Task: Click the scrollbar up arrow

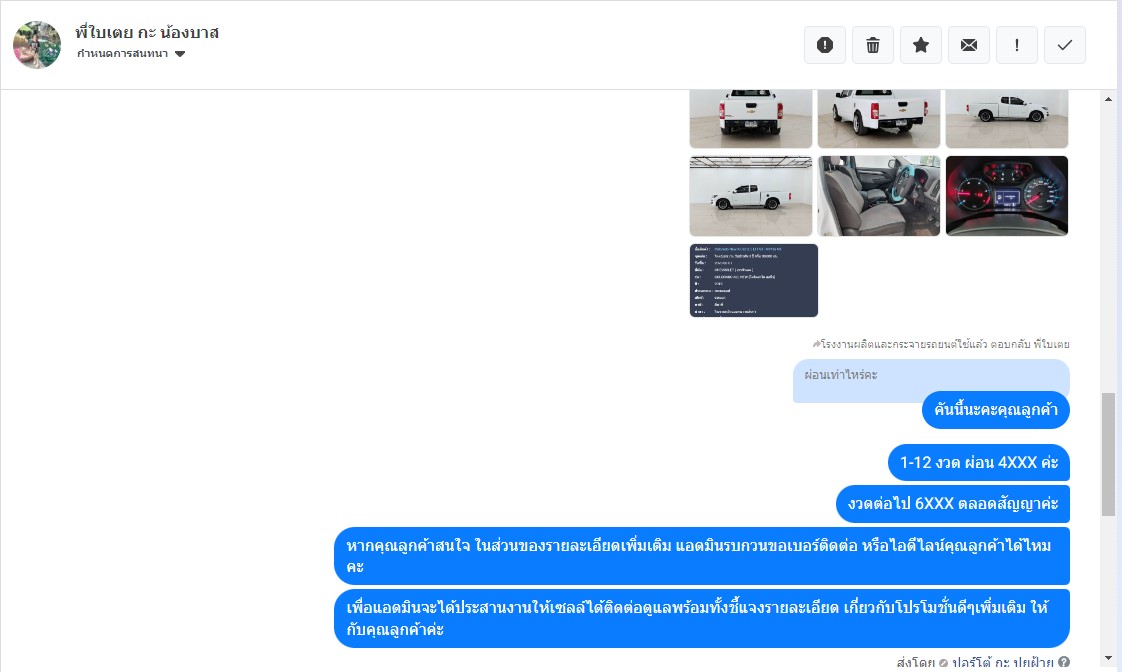Action: click(x=1108, y=99)
